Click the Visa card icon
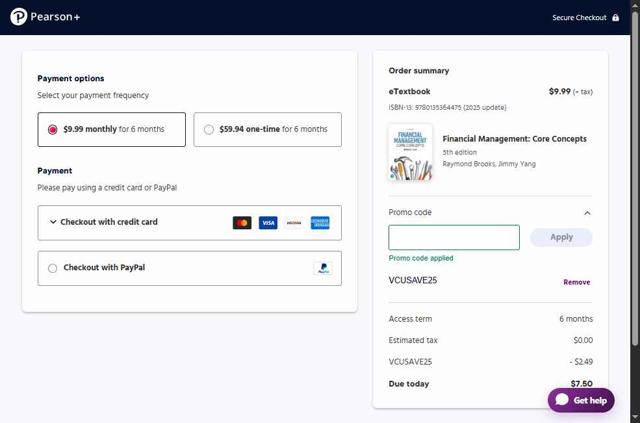Image resolution: width=640 pixels, height=423 pixels. pos(268,223)
